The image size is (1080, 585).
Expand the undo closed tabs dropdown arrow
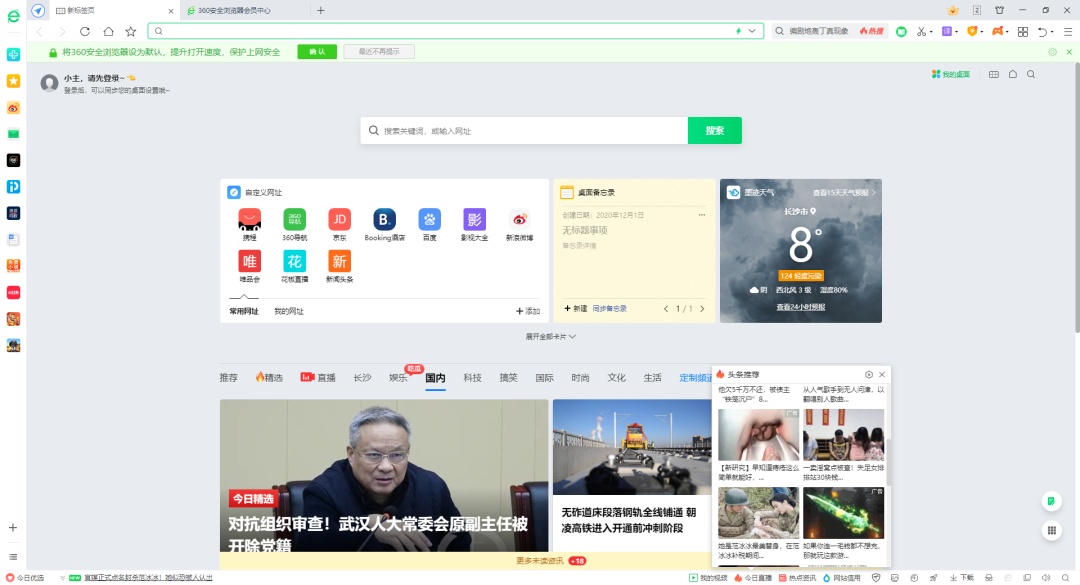[x=1052, y=32]
